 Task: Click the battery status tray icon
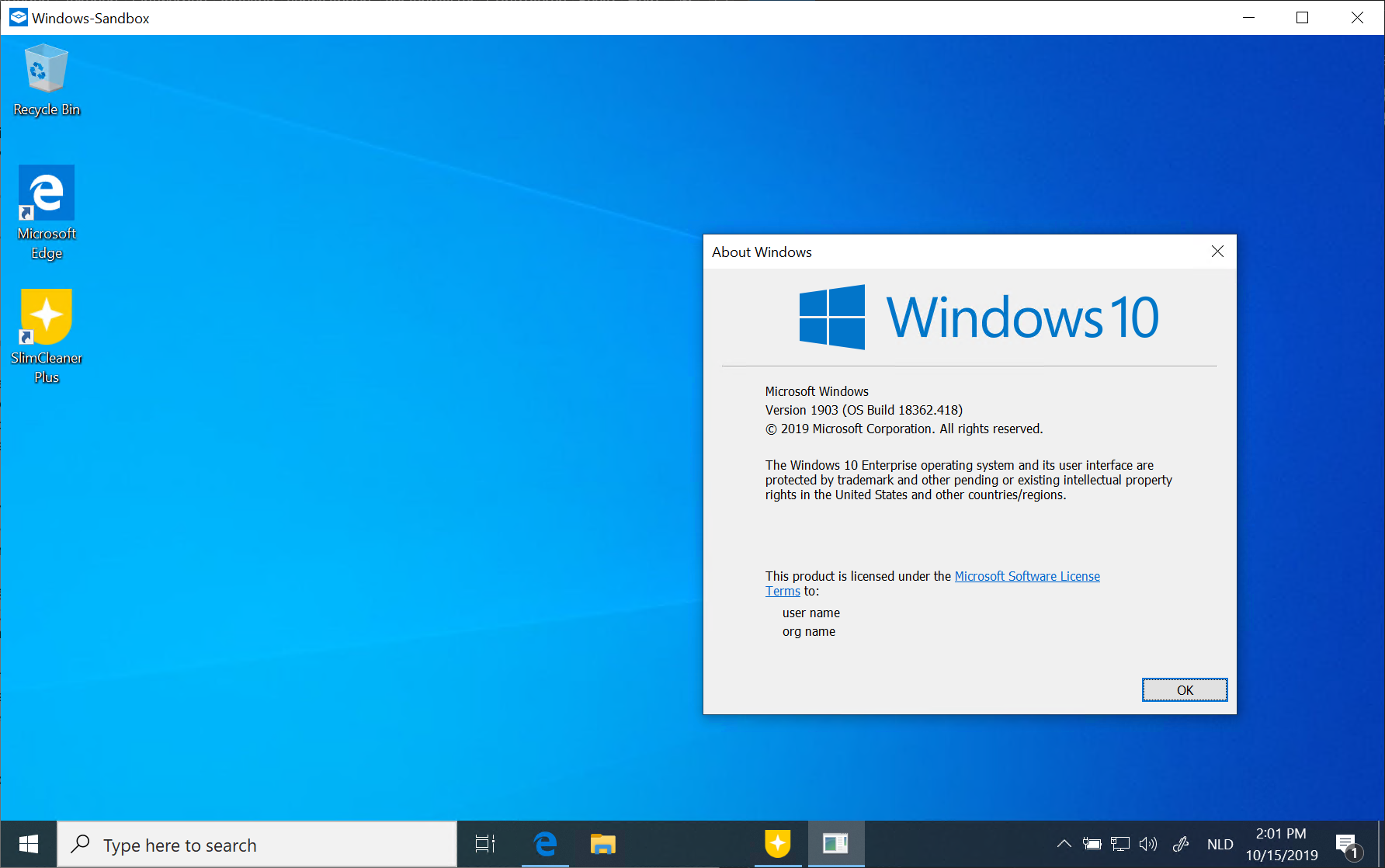pos(1092,844)
